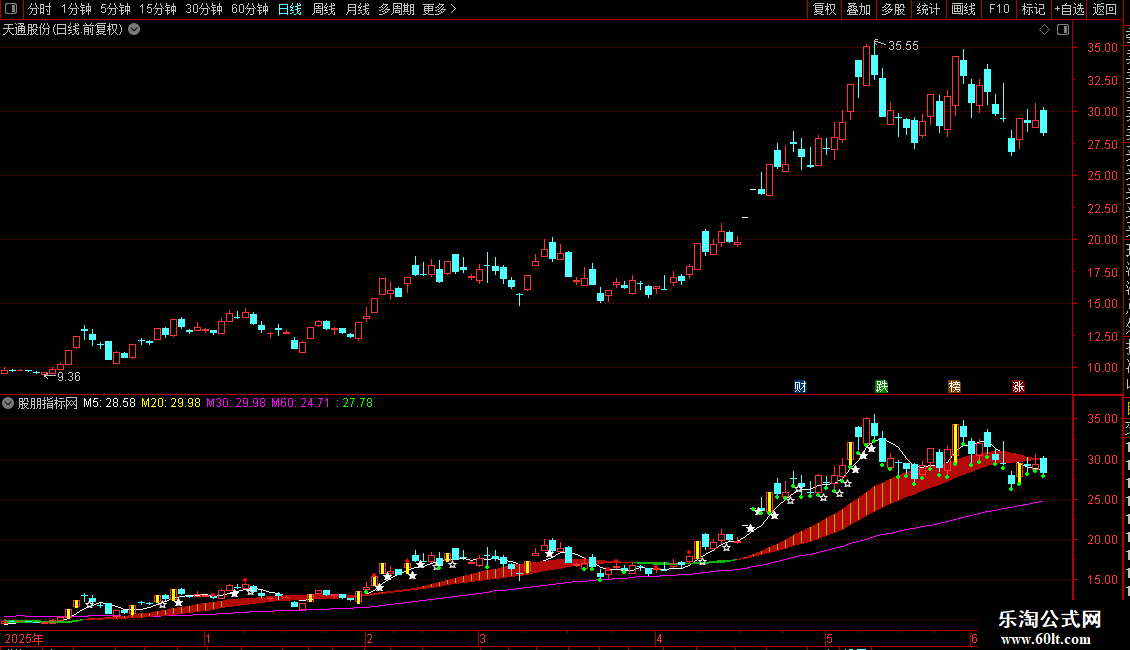1130x650 pixels.
Task: Click month 3 on the time axis
Action: 482,638
